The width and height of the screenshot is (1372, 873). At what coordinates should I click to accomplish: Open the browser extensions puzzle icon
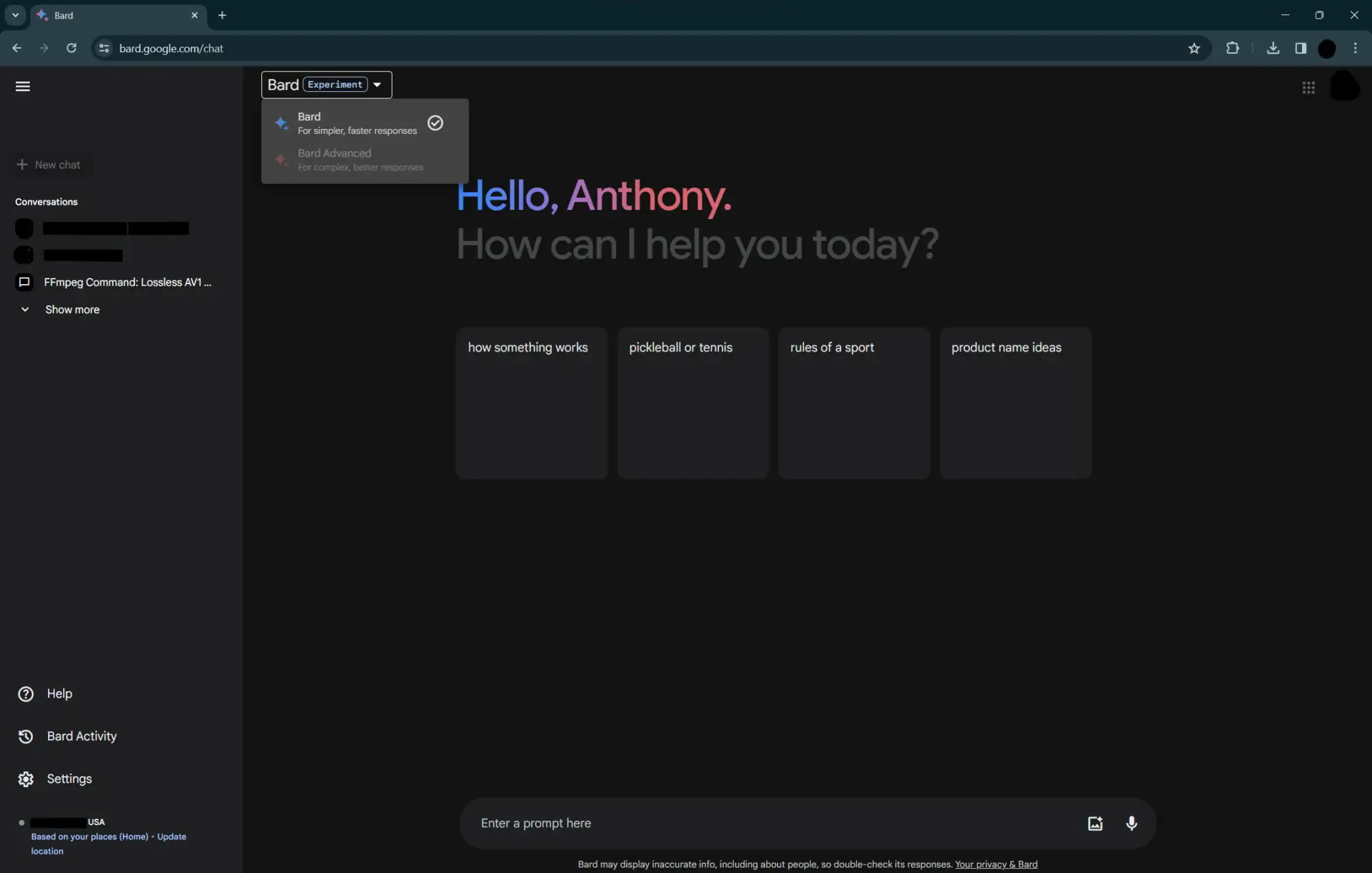pos(1232,48)
